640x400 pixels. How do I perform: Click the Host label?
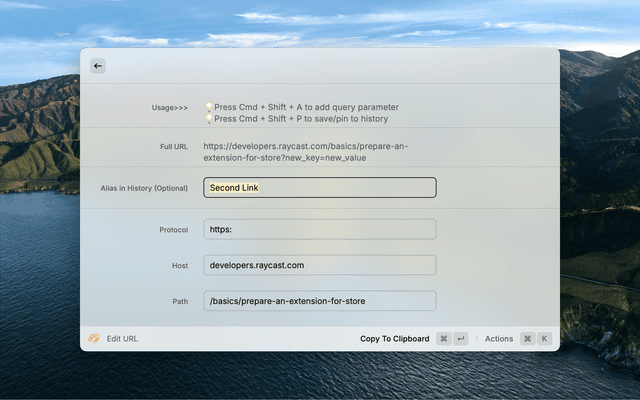(179, 265)
